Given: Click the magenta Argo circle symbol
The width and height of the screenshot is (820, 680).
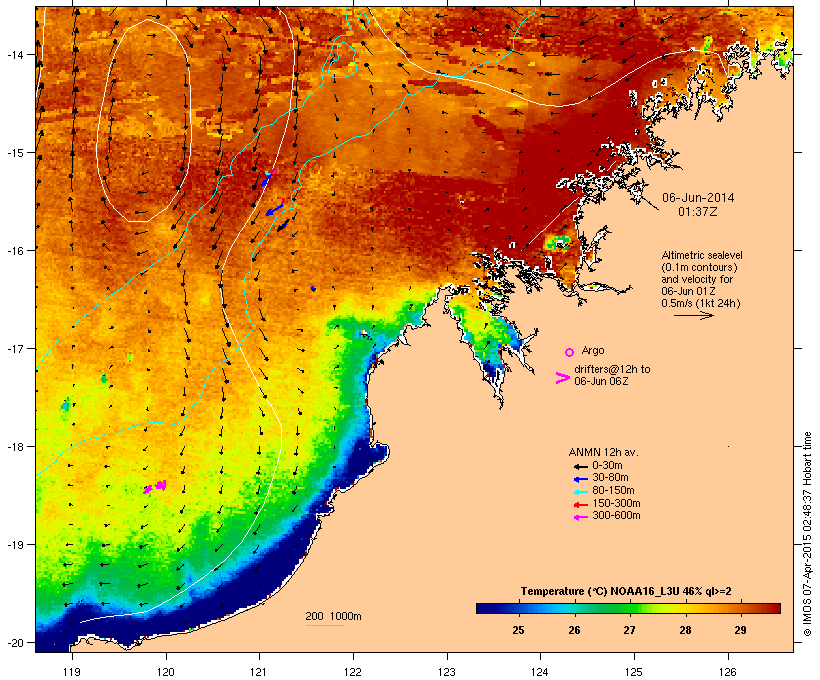Looking at the screenshot, I should [570, 352].
